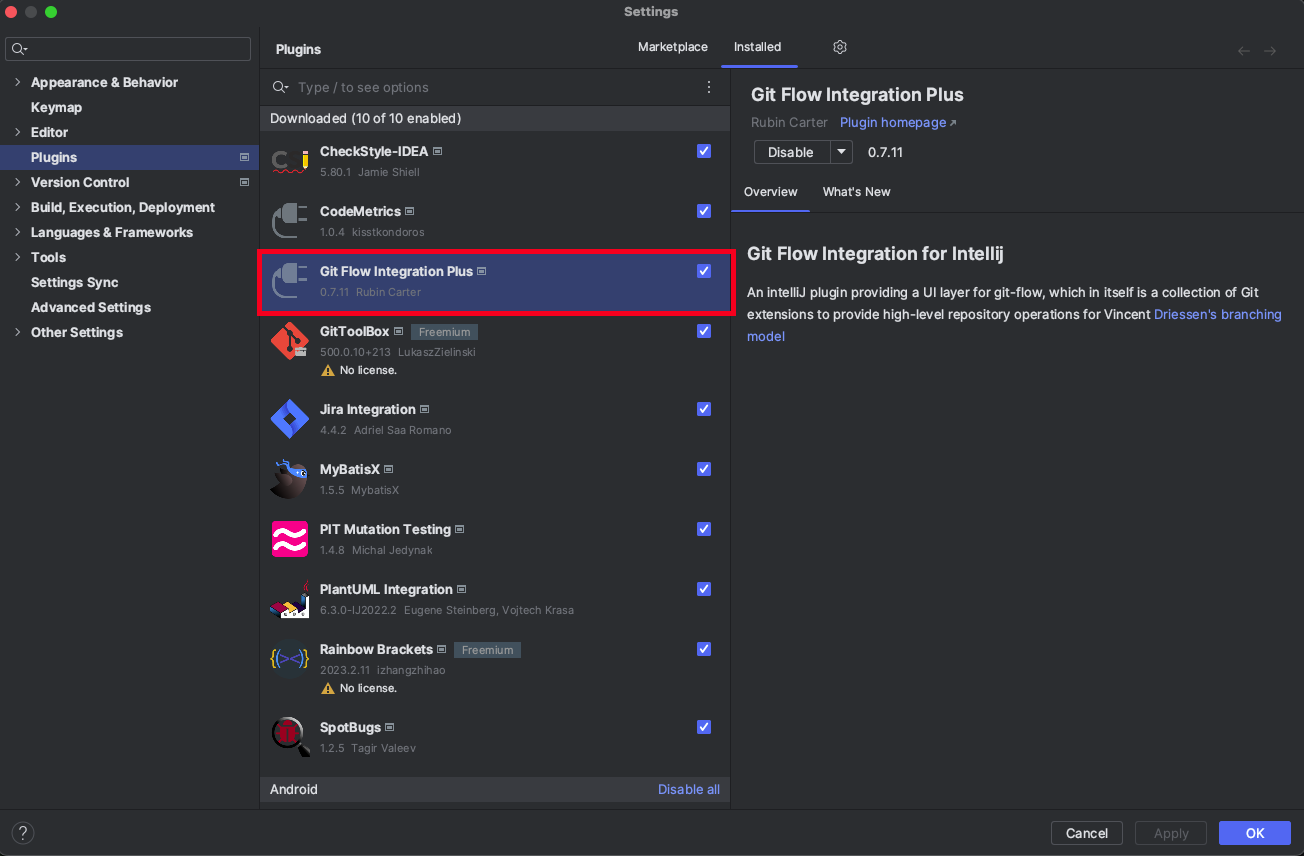The width and height of the screenshot is (1304, 856).
Task: Click the search magnifier in plugin filter
Action: pos(281,87)
